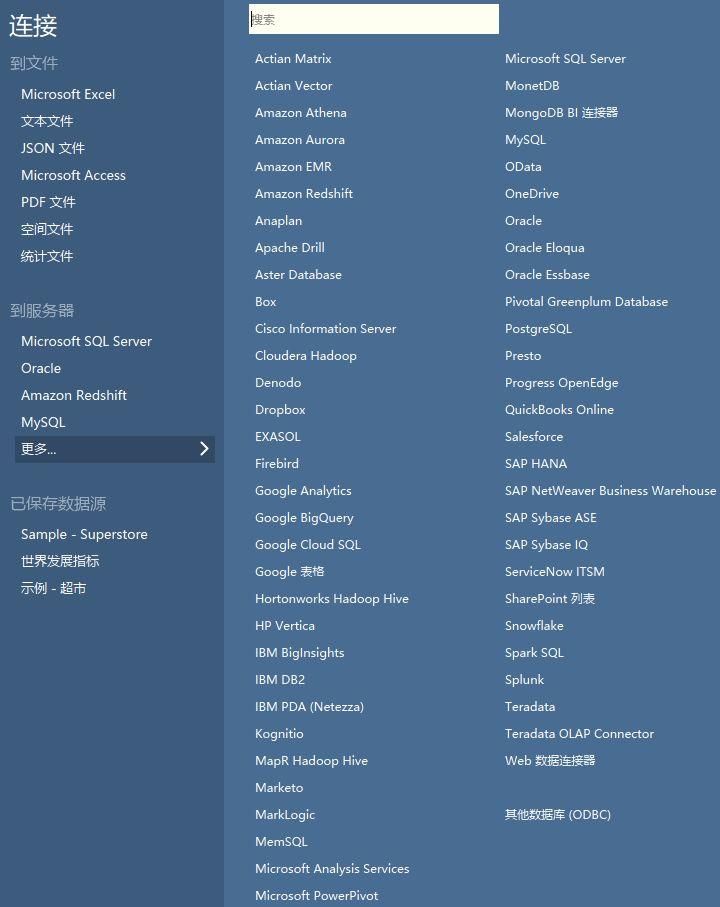This screenshot has width=720, height=907.
Task: Connect to Salesforce
Action: [x=534, y=437]
